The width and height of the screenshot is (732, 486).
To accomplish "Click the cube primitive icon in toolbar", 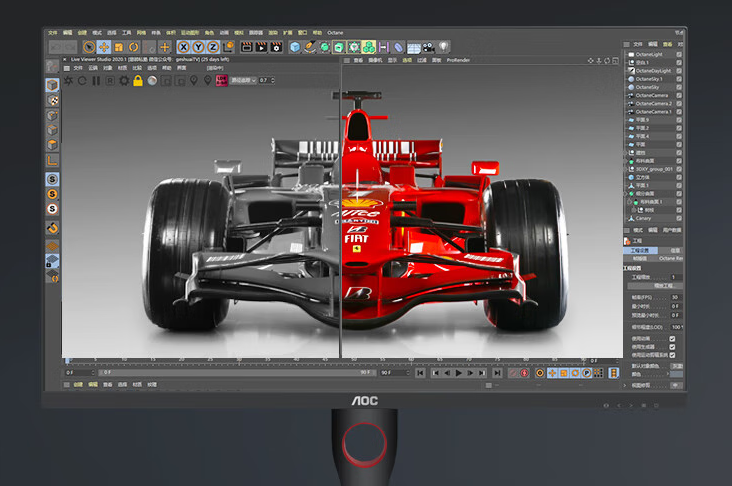I will click(295, 46).
